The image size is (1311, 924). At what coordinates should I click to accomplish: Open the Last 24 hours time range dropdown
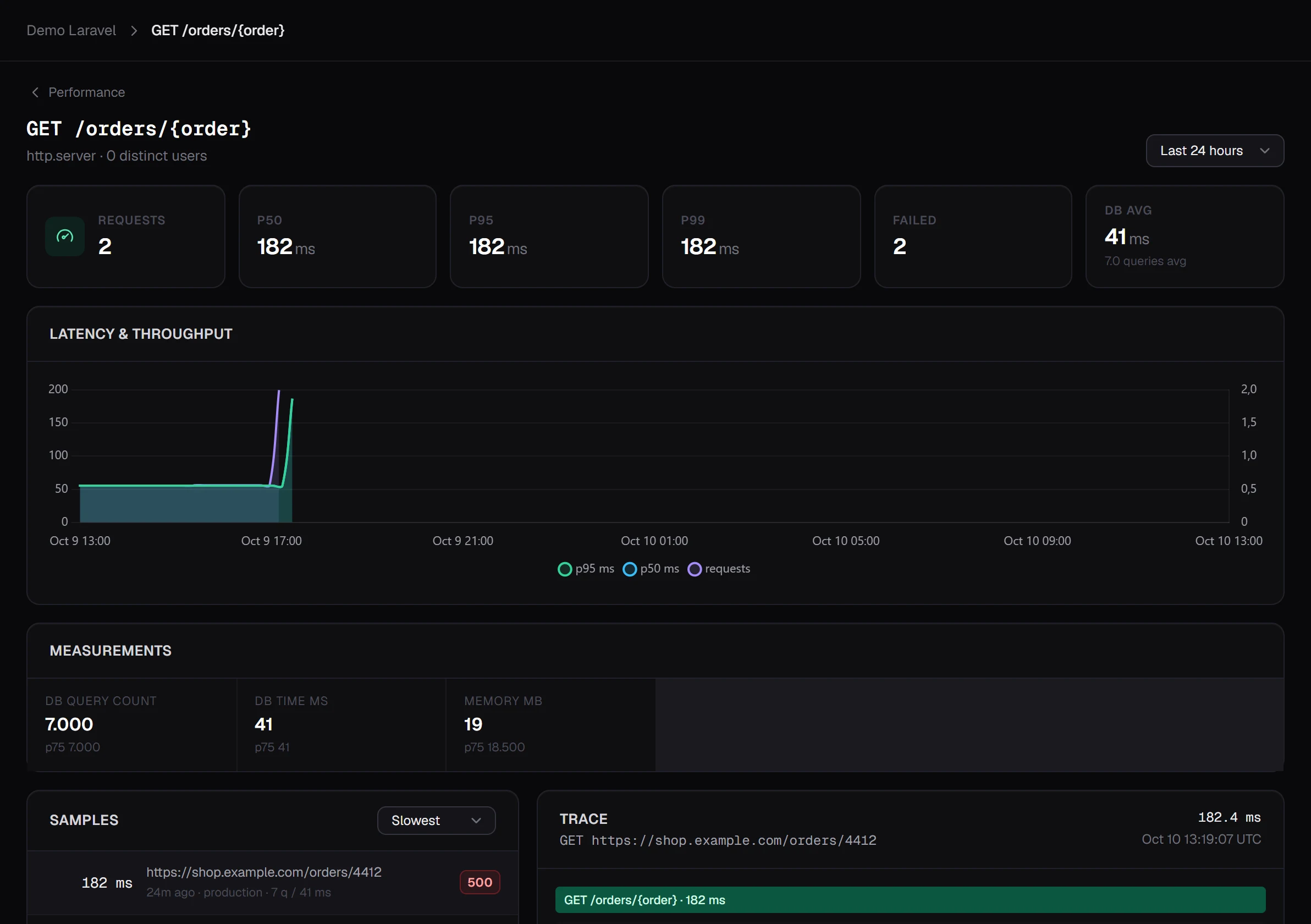coord(1215,151)
